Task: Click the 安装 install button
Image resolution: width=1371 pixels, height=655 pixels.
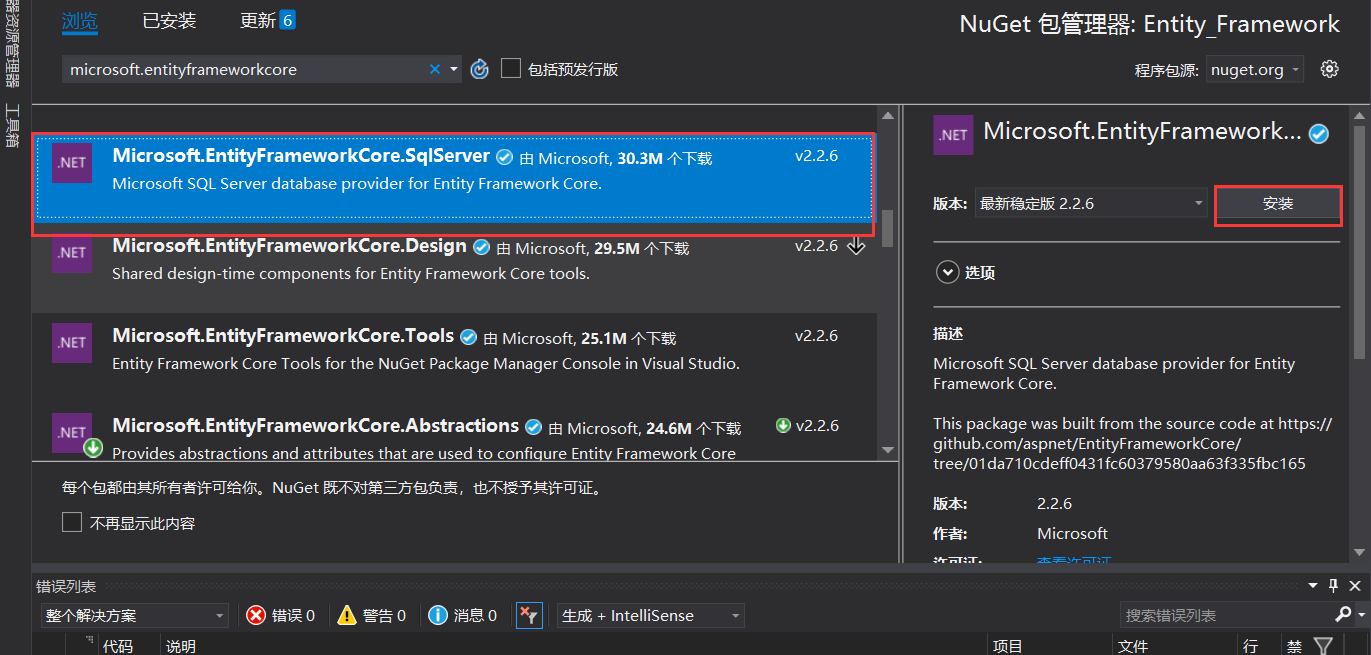Action: (1277, 204)
